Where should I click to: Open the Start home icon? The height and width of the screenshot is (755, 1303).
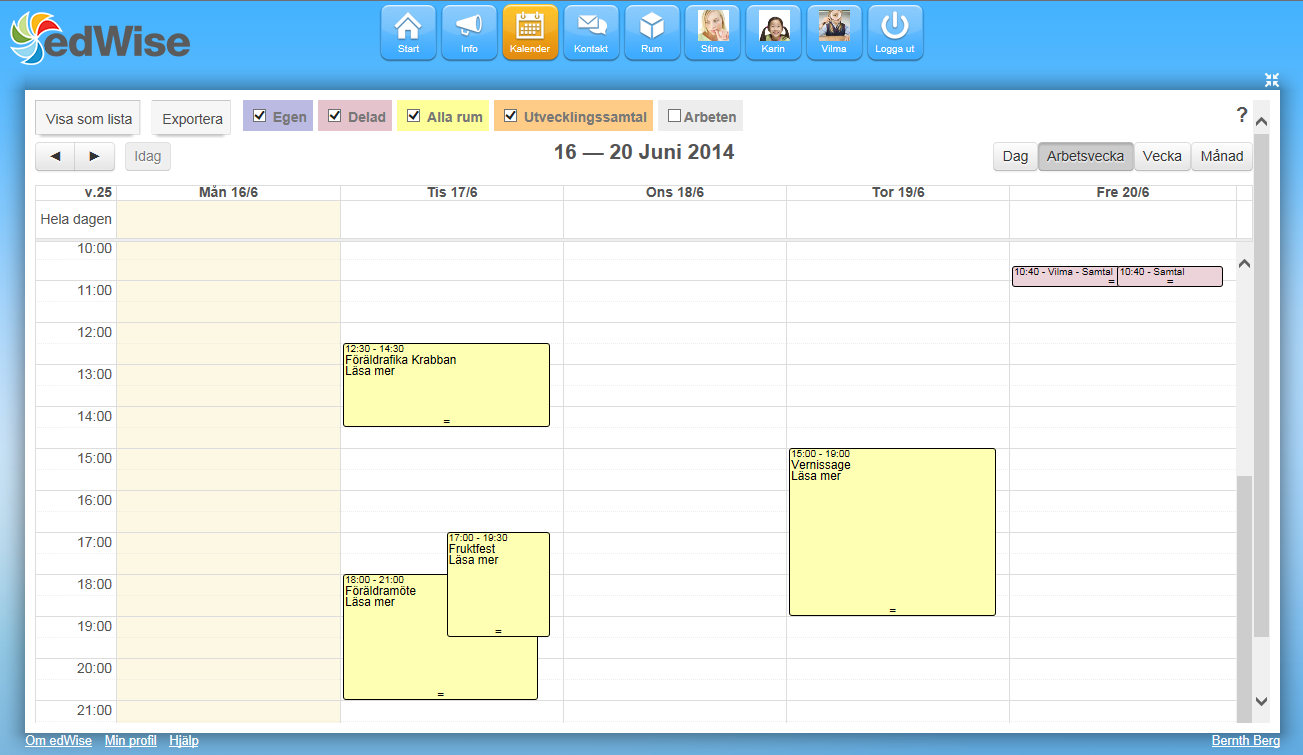pos(408,33)
